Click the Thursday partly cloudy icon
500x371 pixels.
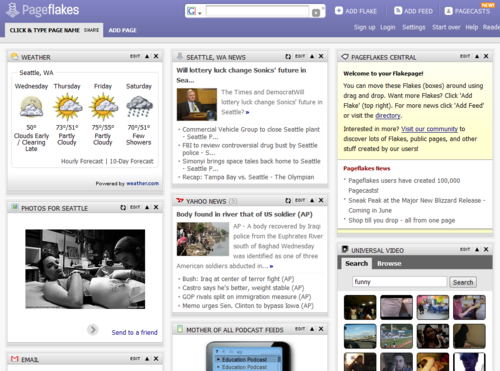click(x=67, y=107)
